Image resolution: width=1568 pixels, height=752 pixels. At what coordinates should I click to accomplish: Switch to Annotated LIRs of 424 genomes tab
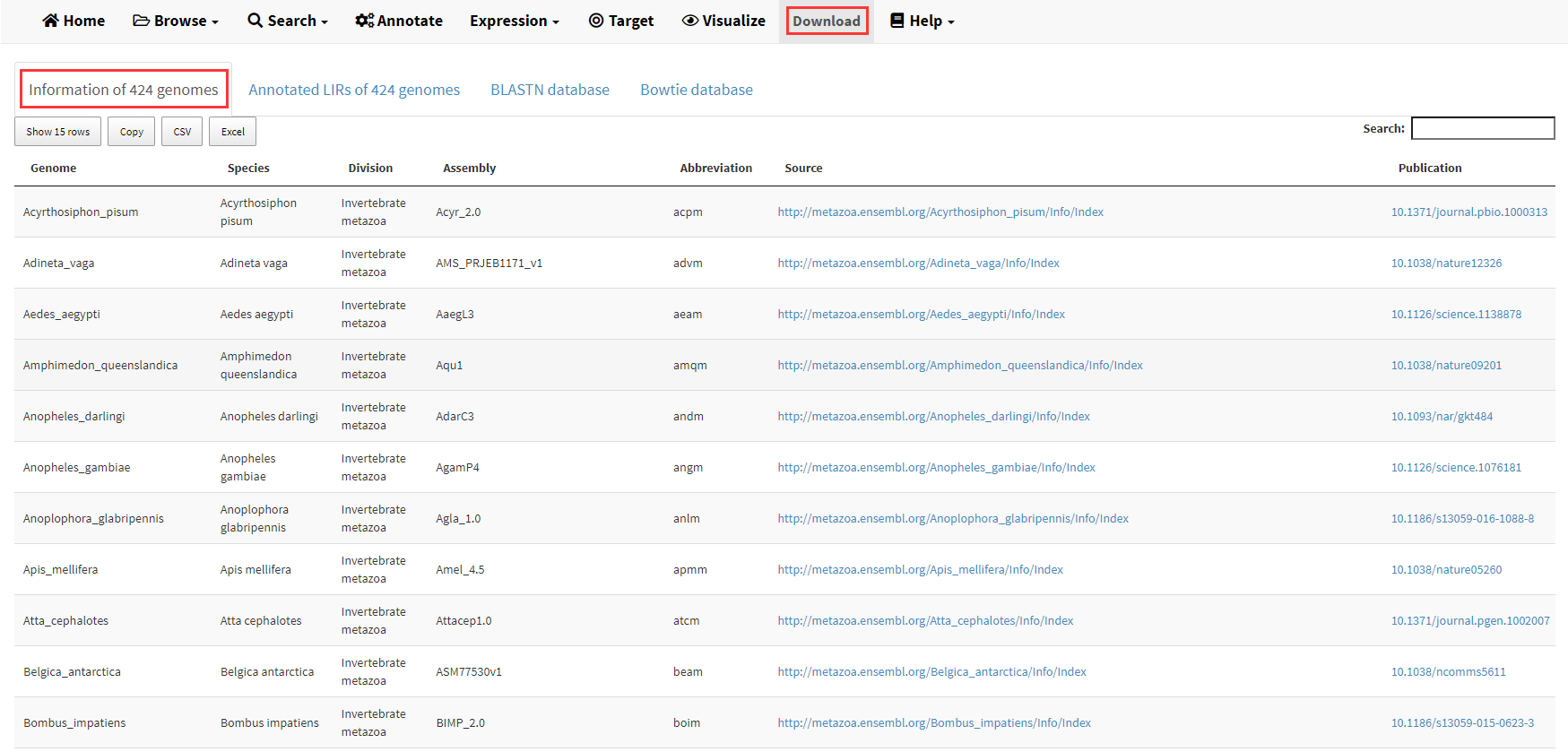click(354, 90)
